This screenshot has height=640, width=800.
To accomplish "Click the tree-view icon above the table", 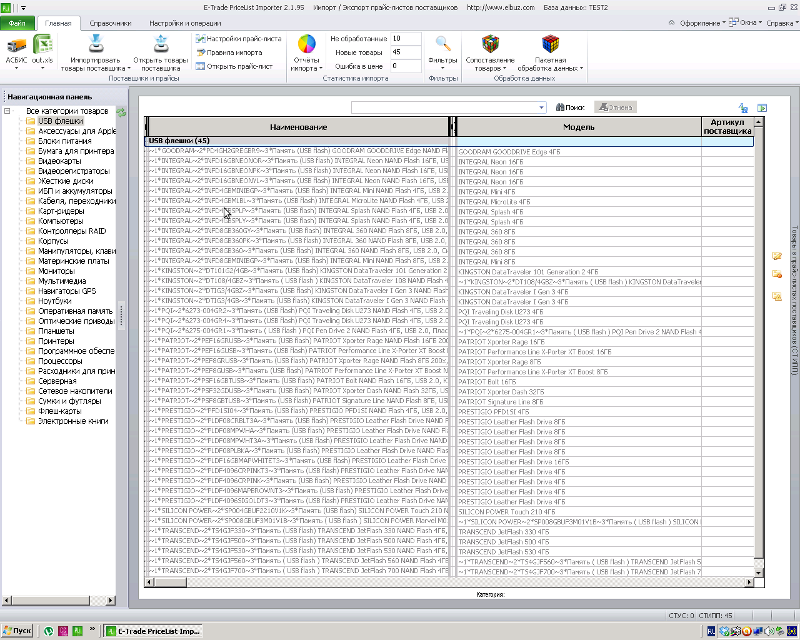I will click(x=743, y=108).
